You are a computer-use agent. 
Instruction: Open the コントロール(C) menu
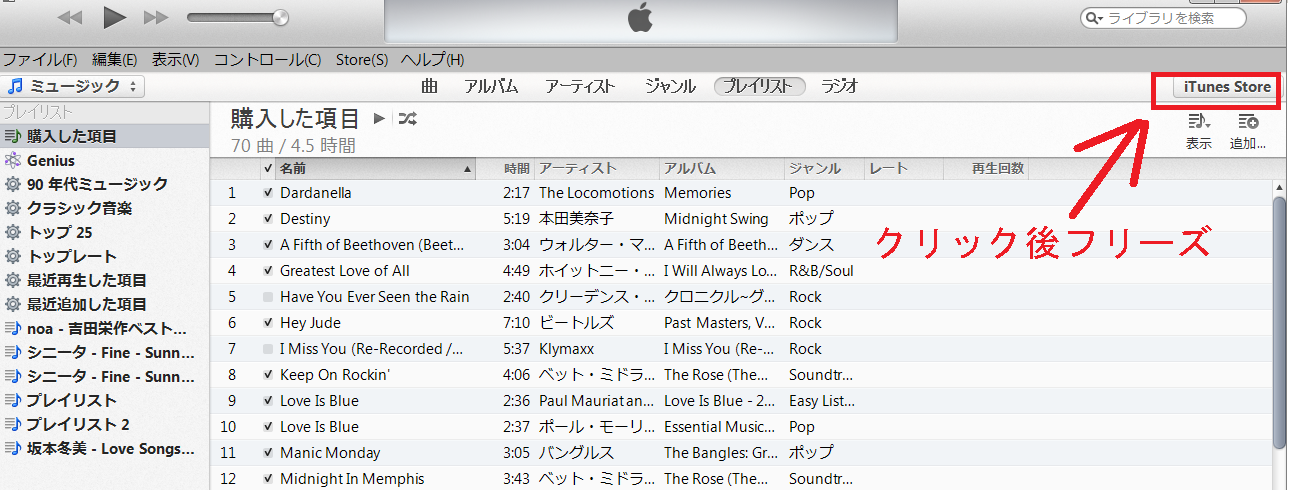click(x=267, y=60)
